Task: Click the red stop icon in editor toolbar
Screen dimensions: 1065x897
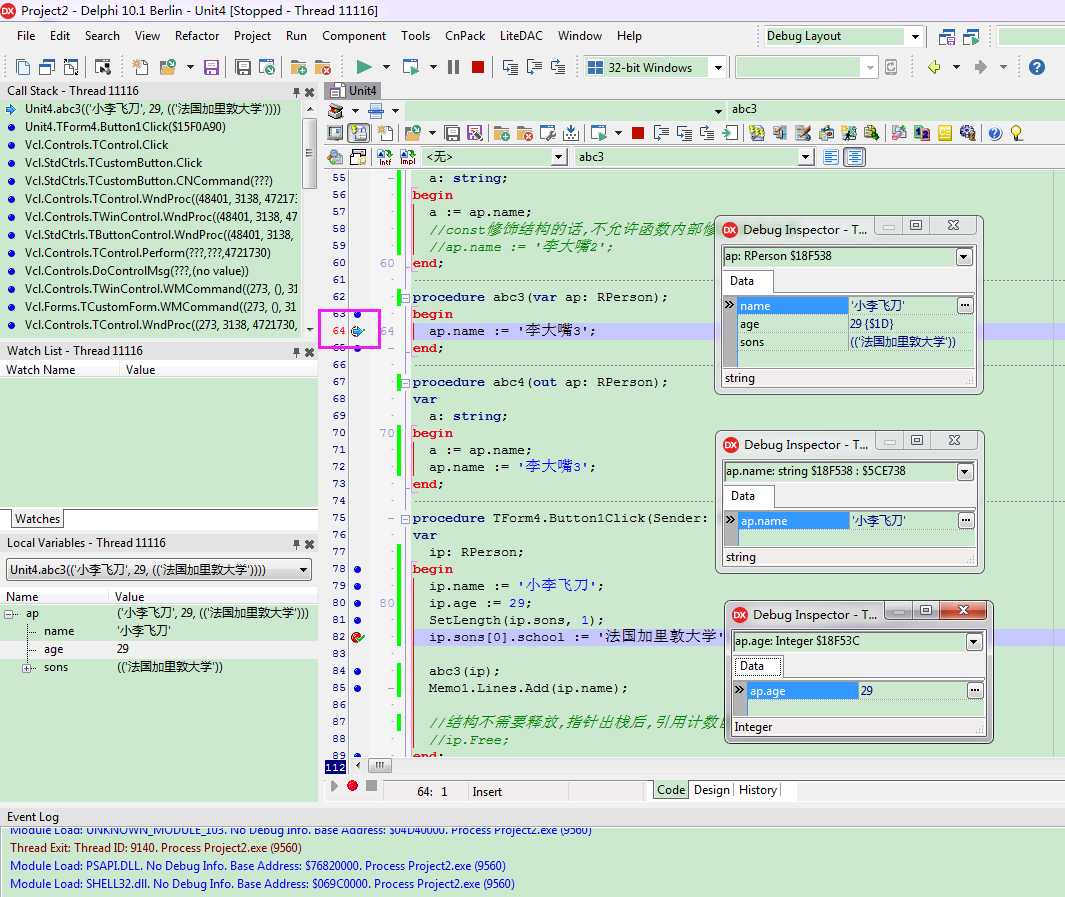Action: coord(637,133)
